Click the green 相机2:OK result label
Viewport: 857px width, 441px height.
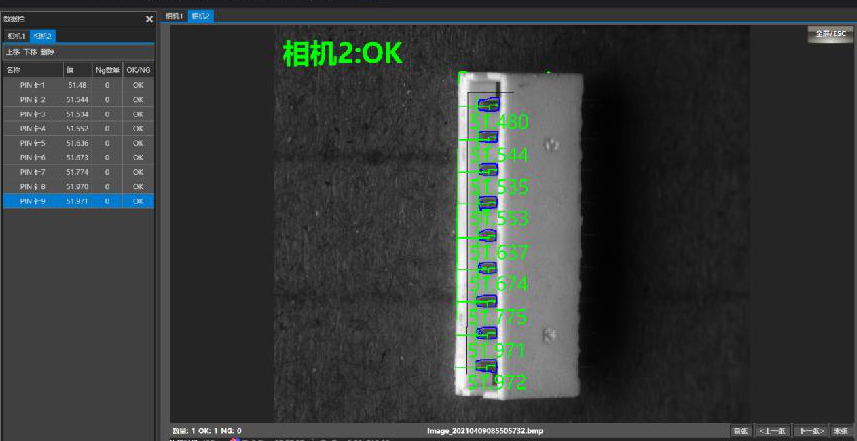pos(343,54)
